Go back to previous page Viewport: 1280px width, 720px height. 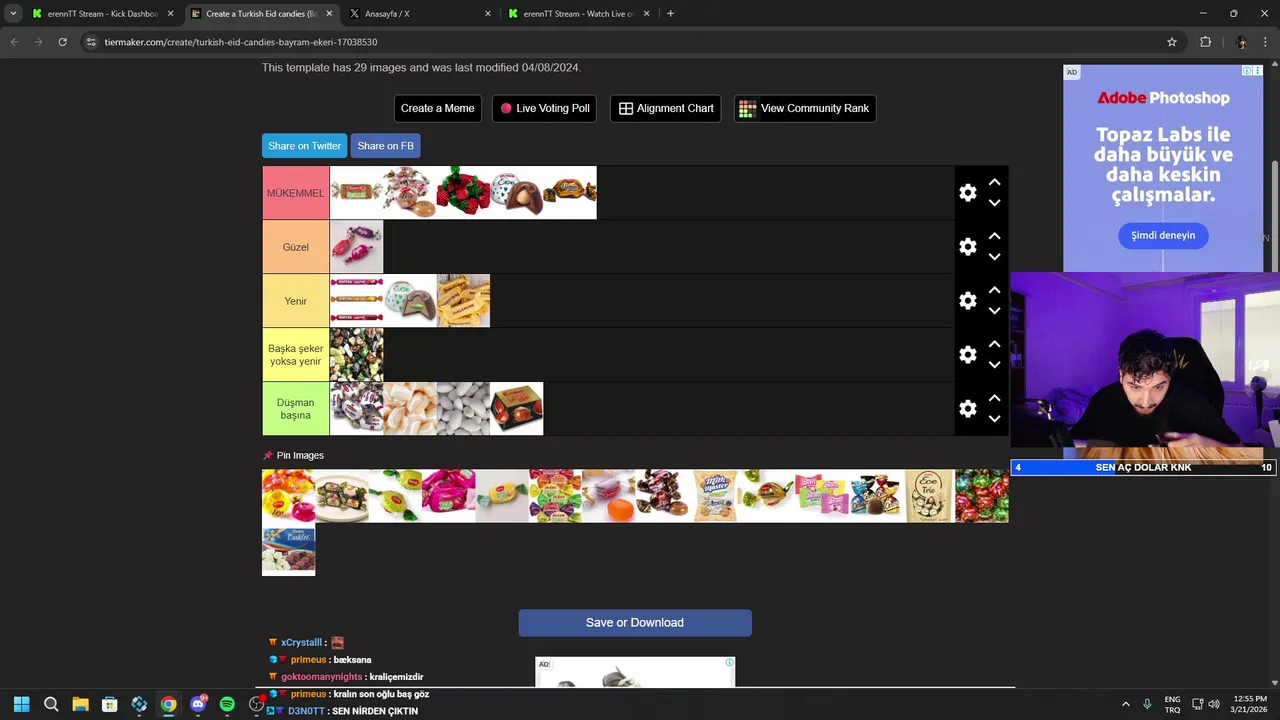(x=14, y=42)
